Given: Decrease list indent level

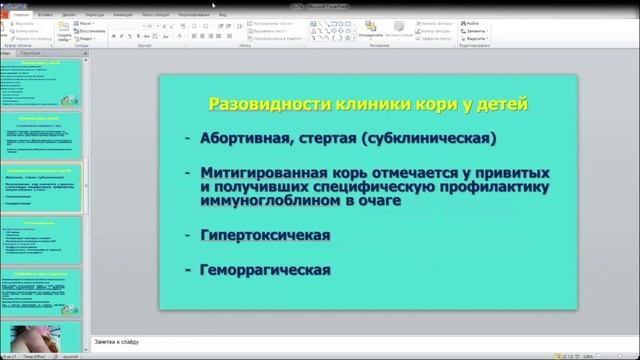Looking at the screenshot, I should tap(220, 26).
